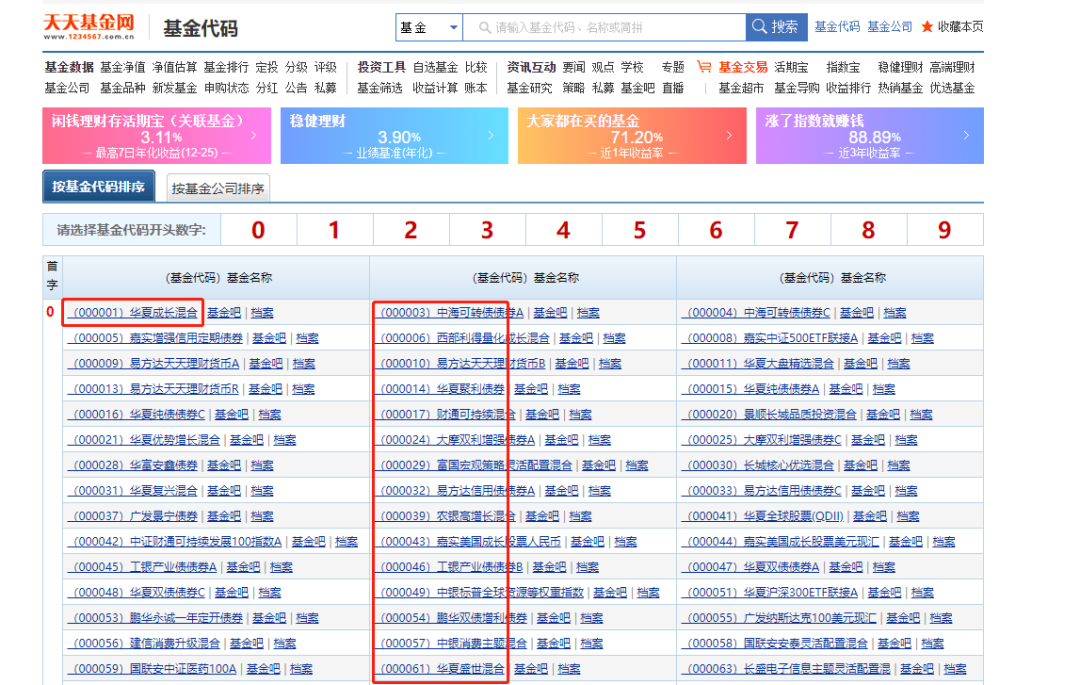Screen dimensions: 1080x685
Task: Open the 基金净值 navigation item
Action: [123, 67]
